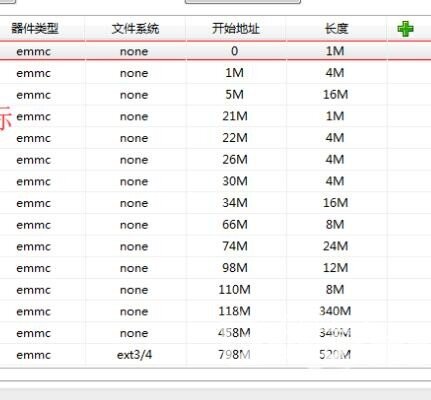Click none in the 118M row

pyautogui.click(x=134, y=312)
